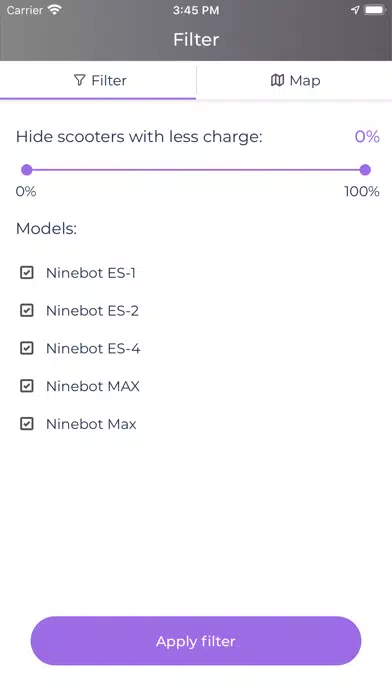Toggle the Ninebot ES-2 checkbox

27,310
